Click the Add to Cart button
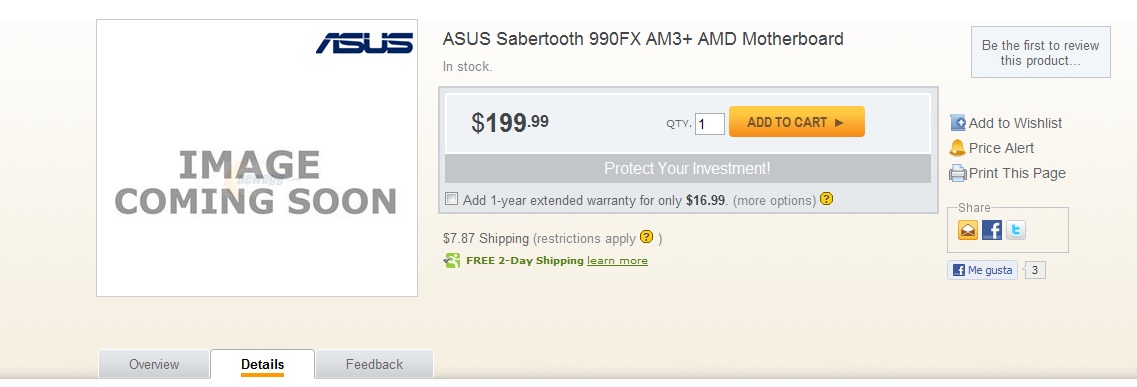This screenshot has height=387, width=1137. click(x=797, y=122)
